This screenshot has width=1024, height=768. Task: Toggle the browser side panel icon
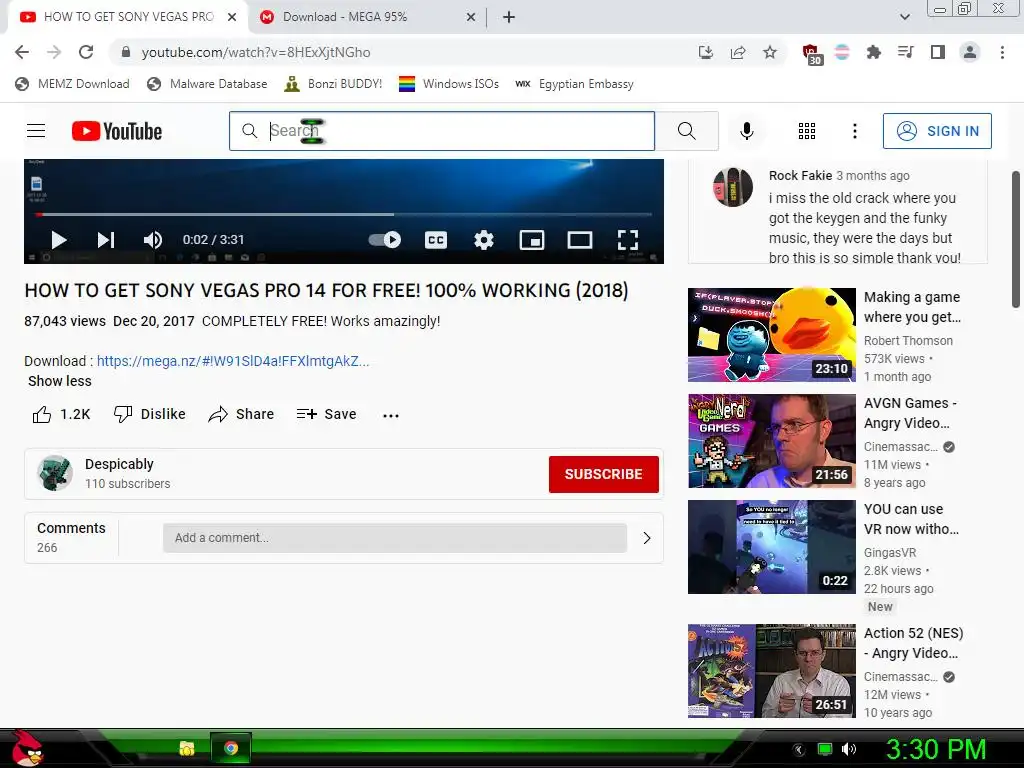coord(938,52)
